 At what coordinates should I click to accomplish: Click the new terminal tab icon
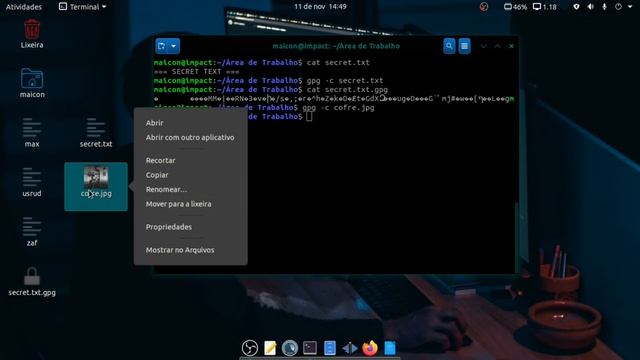[x=162, y=46]
